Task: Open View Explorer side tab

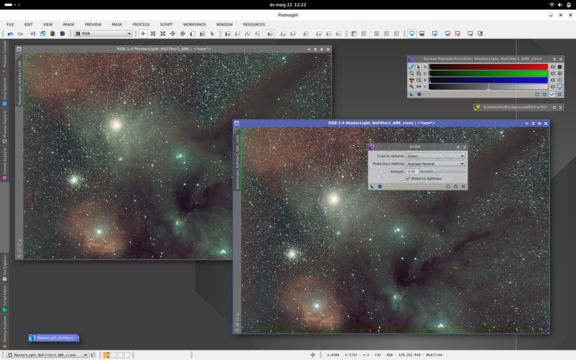Action: (x=4, y=91)
